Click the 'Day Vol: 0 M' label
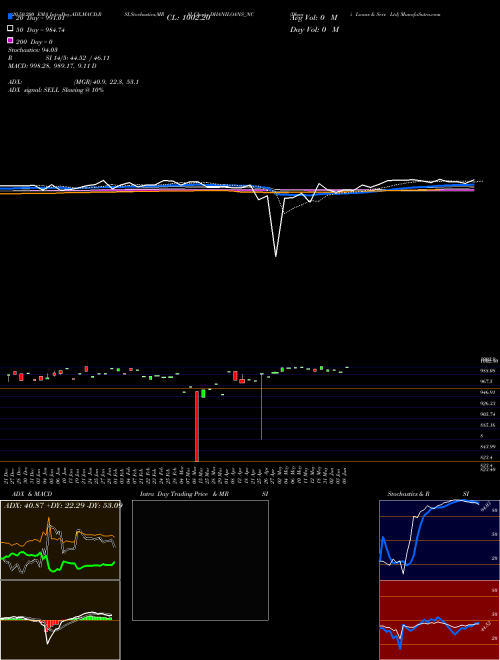 [314, 29]
